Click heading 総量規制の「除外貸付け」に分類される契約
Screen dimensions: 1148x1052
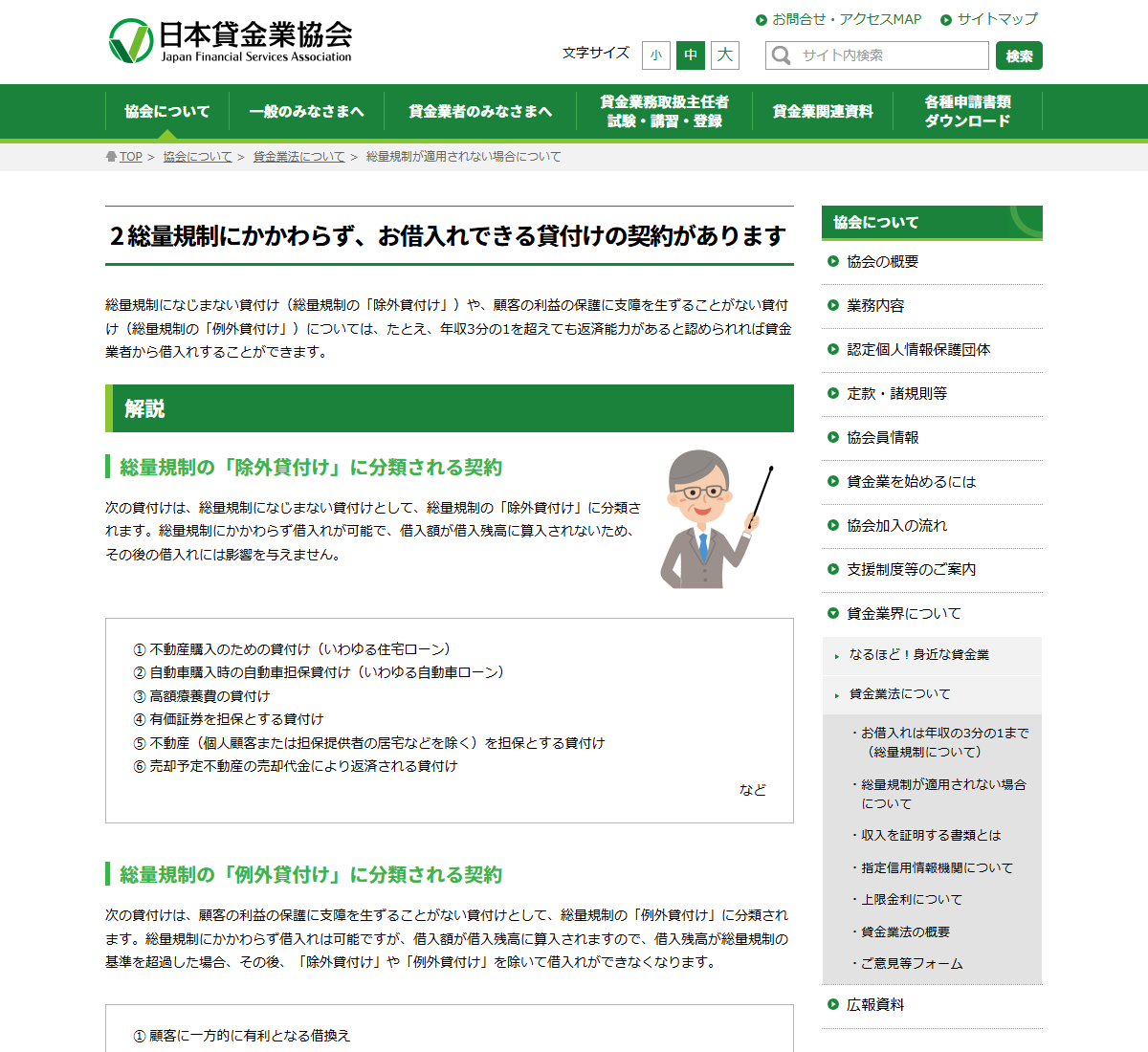pyautogui.click(x=311, y=468)
